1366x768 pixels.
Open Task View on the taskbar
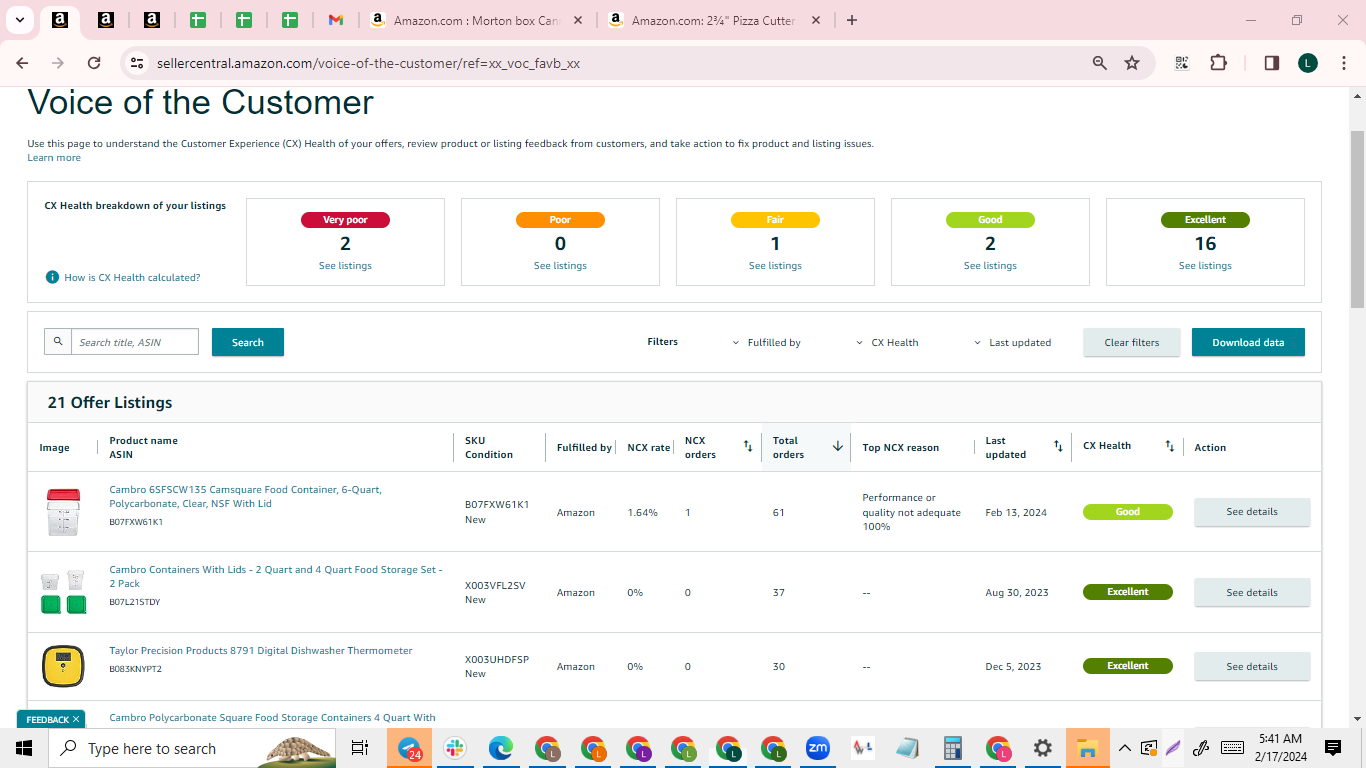pos(360,748)
